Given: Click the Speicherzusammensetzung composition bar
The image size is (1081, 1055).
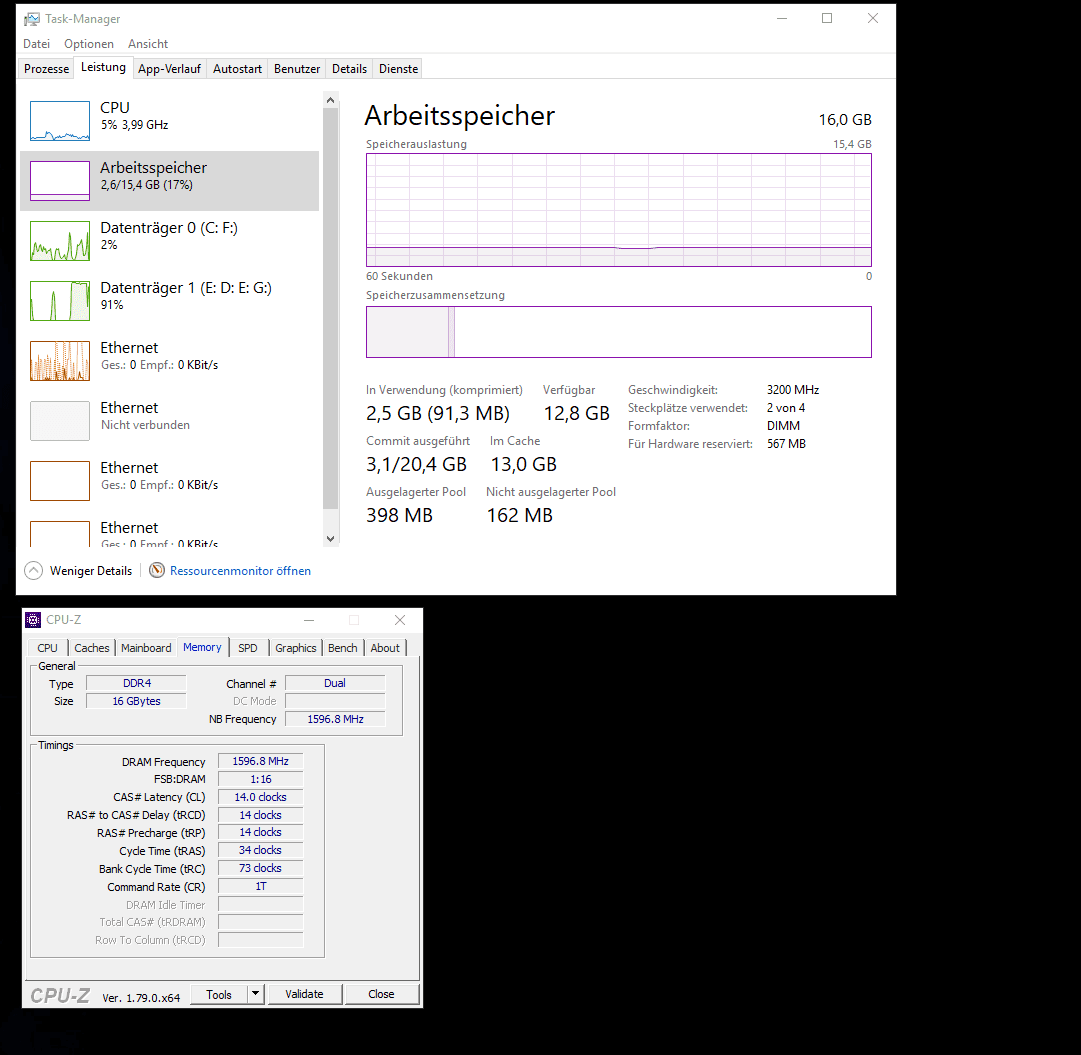Looking at the screenshot, I should [618, 332].
